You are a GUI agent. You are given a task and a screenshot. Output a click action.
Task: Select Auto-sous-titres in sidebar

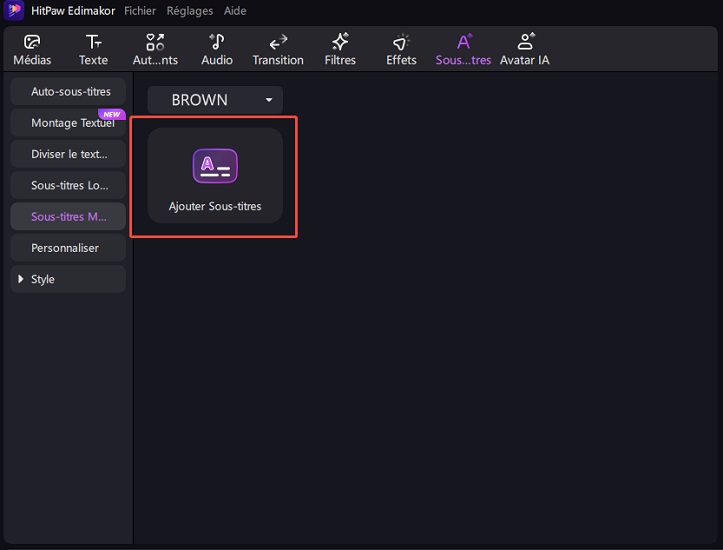pos(68,91)
